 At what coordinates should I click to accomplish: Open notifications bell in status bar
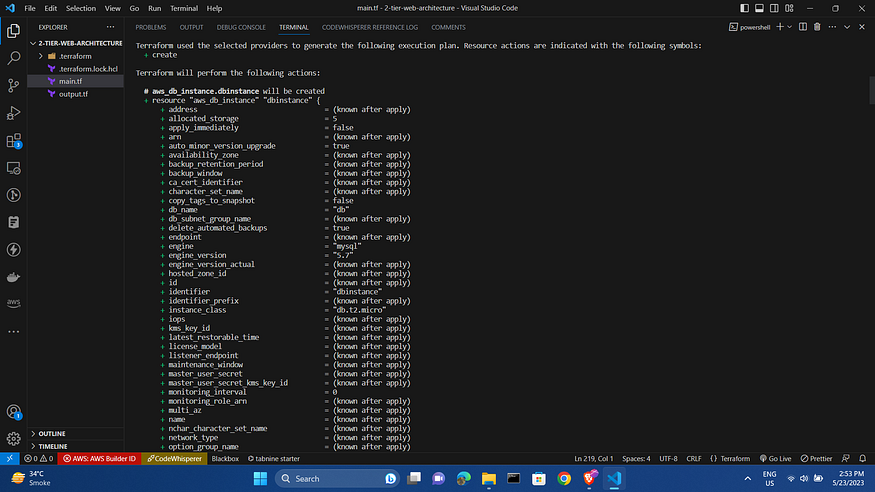coord(862,459)
